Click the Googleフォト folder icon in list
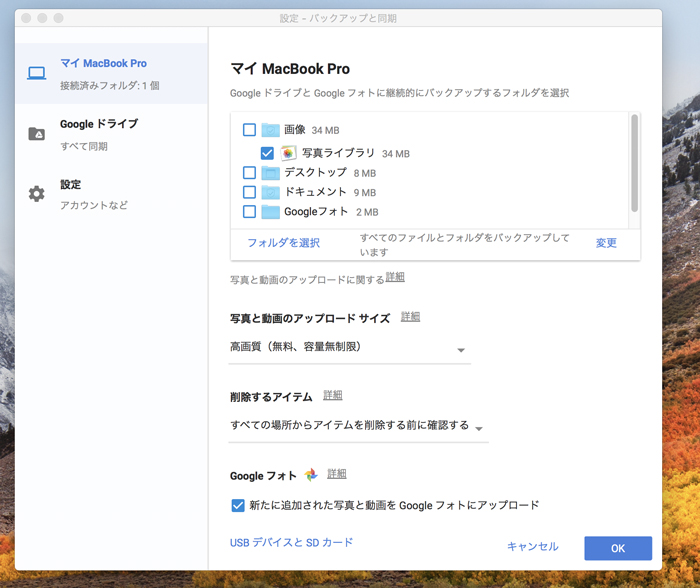 click(x=270, y=212)
